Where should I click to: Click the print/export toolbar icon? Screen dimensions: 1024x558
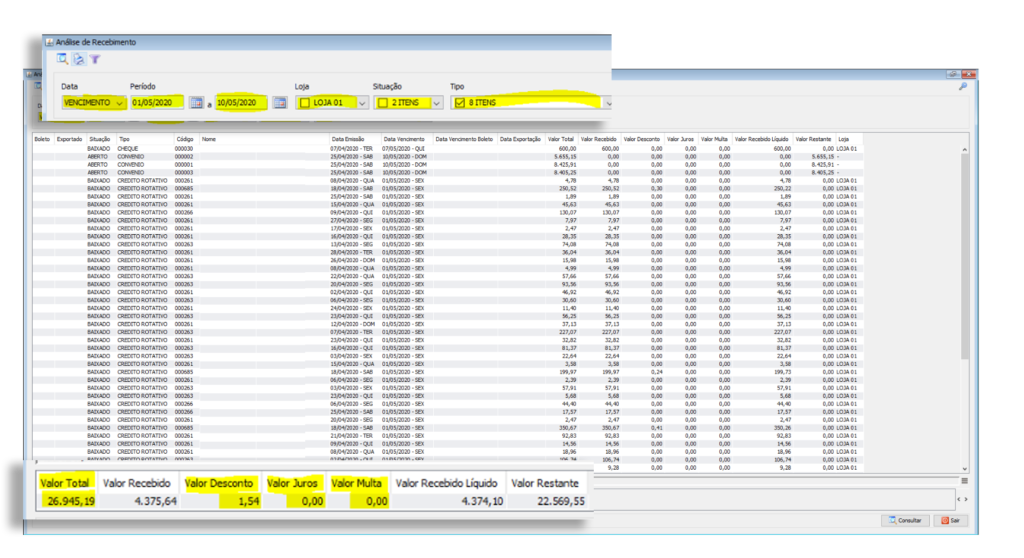(x=78, y=59)
